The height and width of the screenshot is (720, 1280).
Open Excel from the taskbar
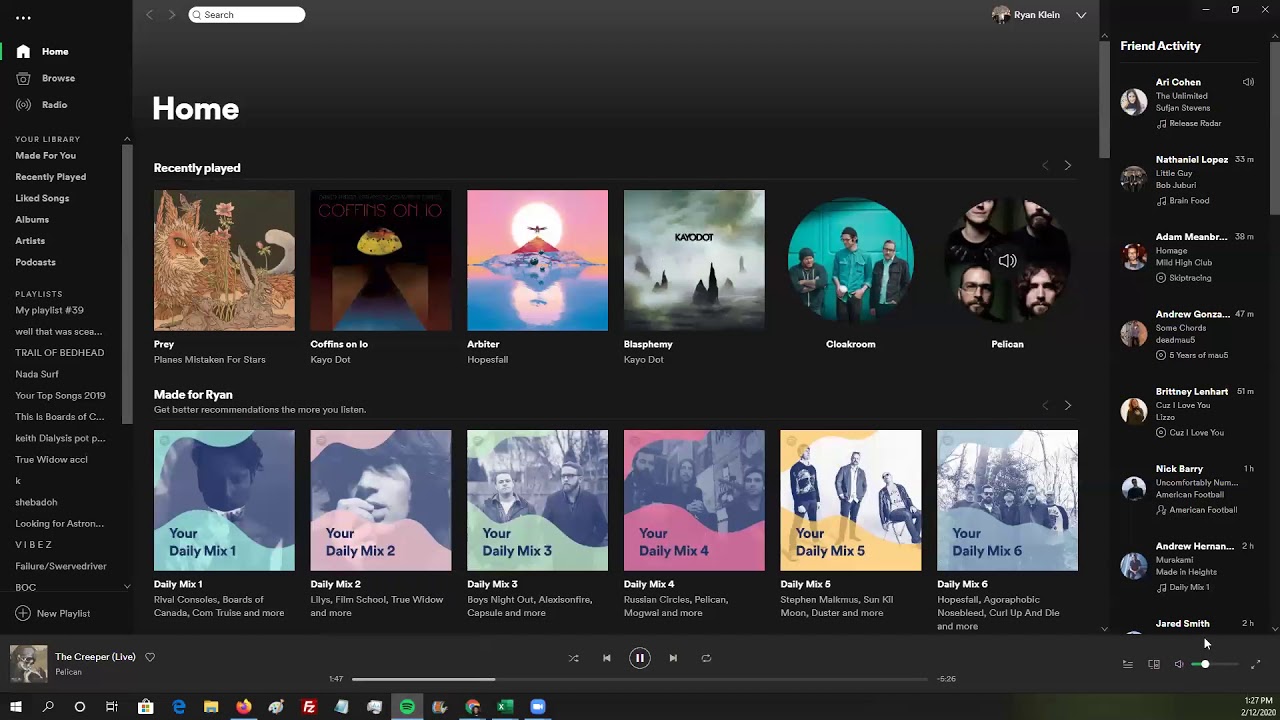click(505, 707)
